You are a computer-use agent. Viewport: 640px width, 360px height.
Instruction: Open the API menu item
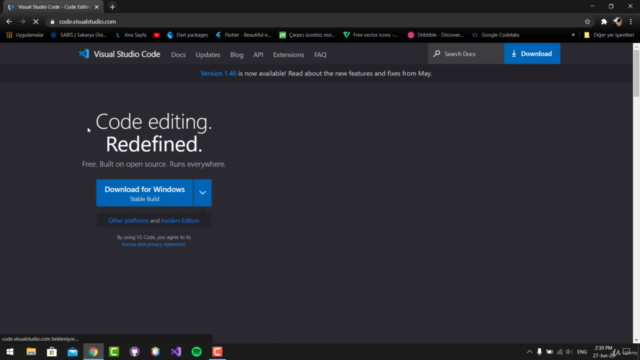click(x=258, y=55)
